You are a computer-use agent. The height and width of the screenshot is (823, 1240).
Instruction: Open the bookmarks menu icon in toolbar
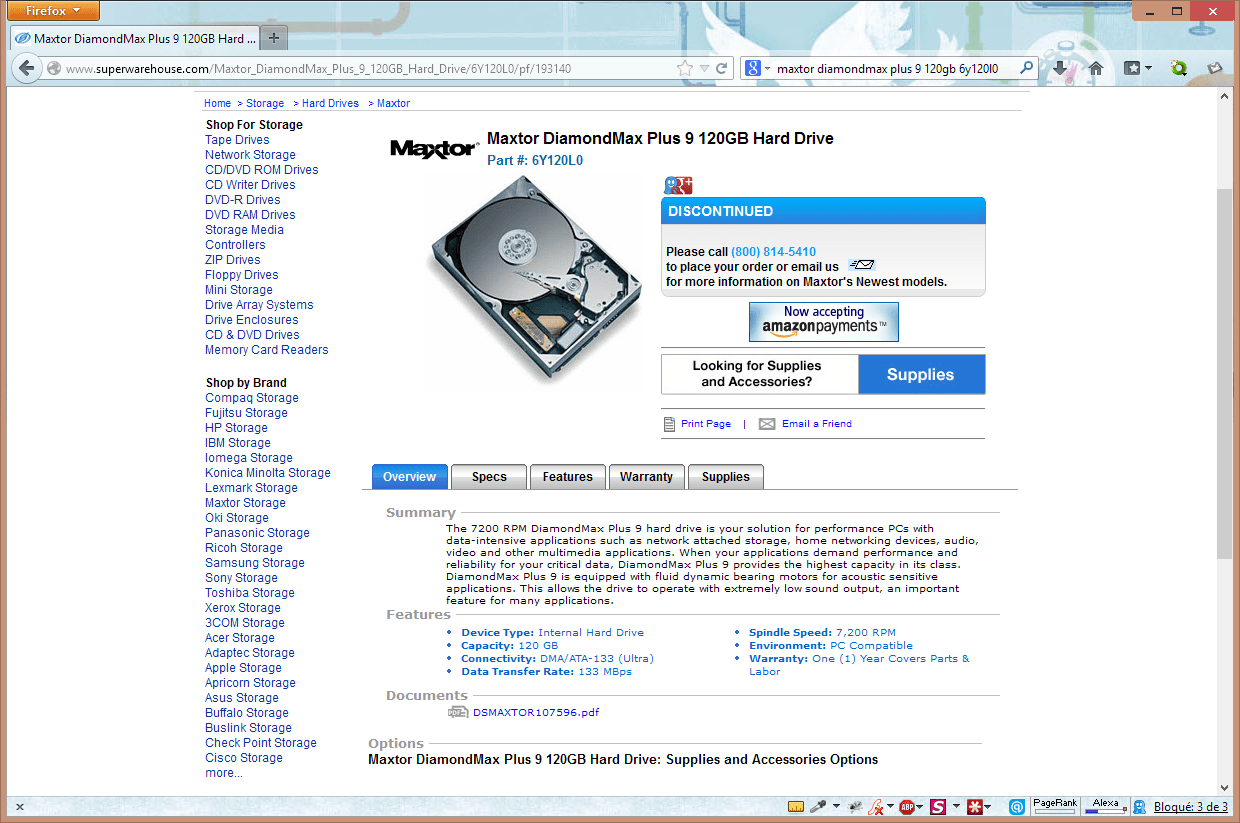point(1137,68)
